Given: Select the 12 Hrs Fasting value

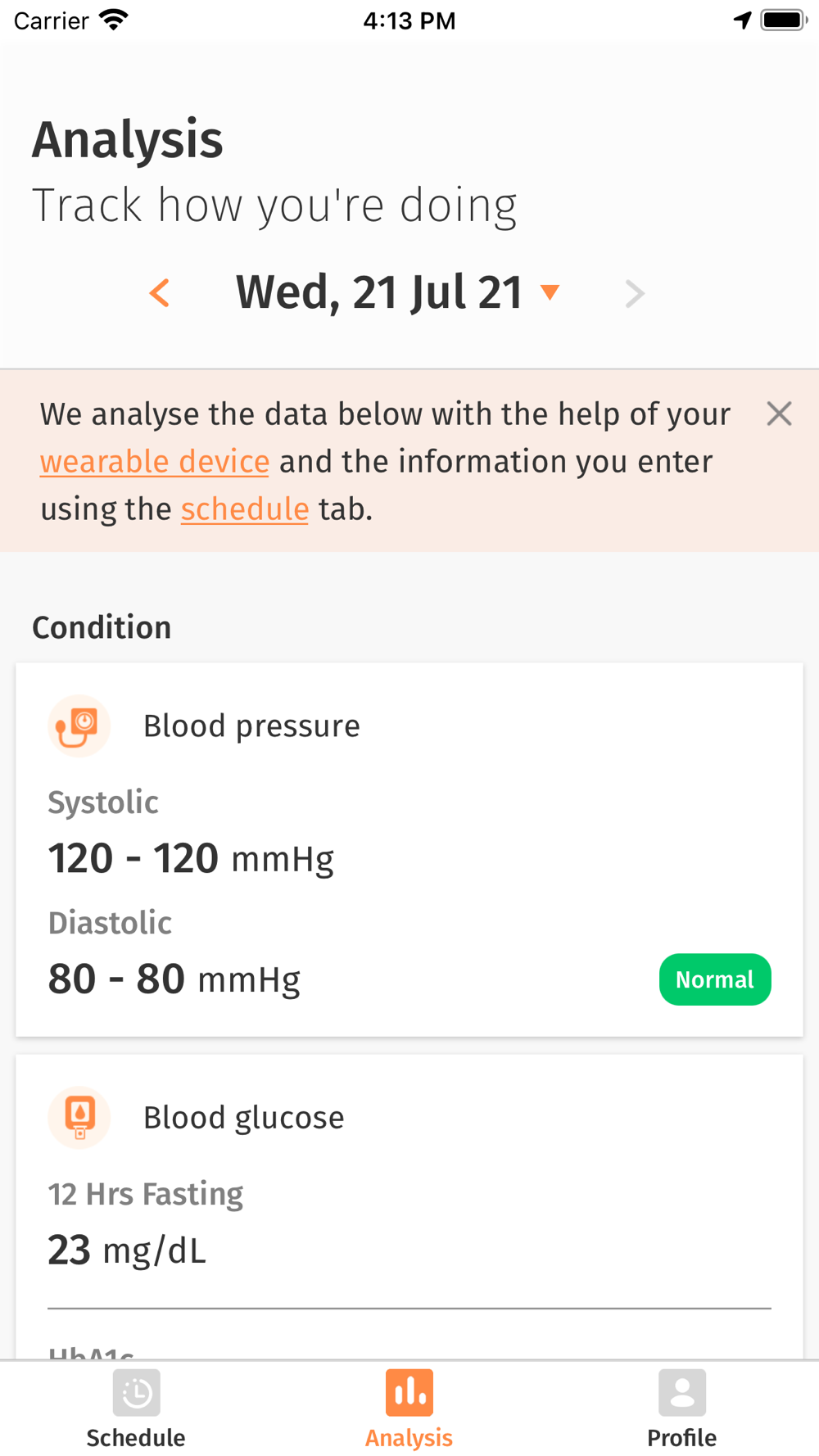Looking at the screenshot, I should coord(127,1250).
